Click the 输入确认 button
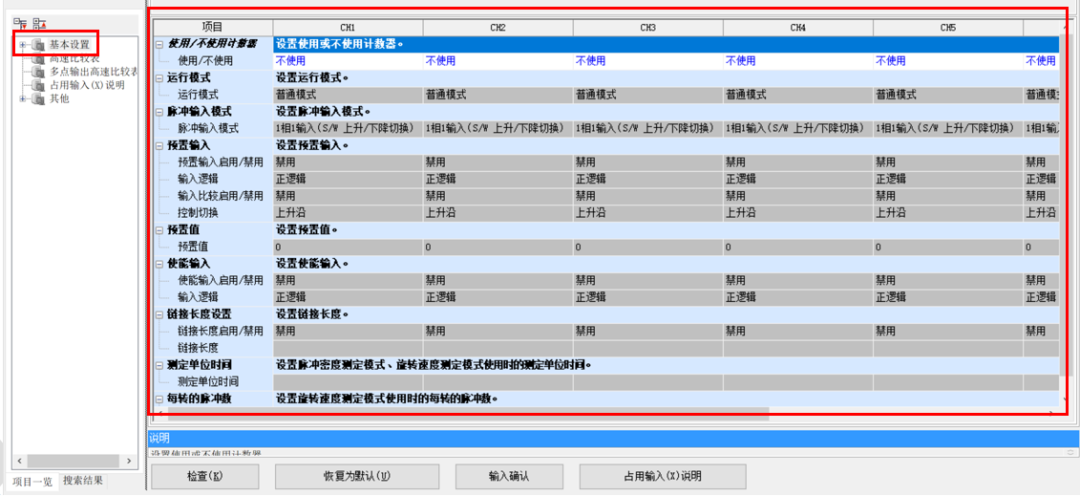 click(508, 476)
